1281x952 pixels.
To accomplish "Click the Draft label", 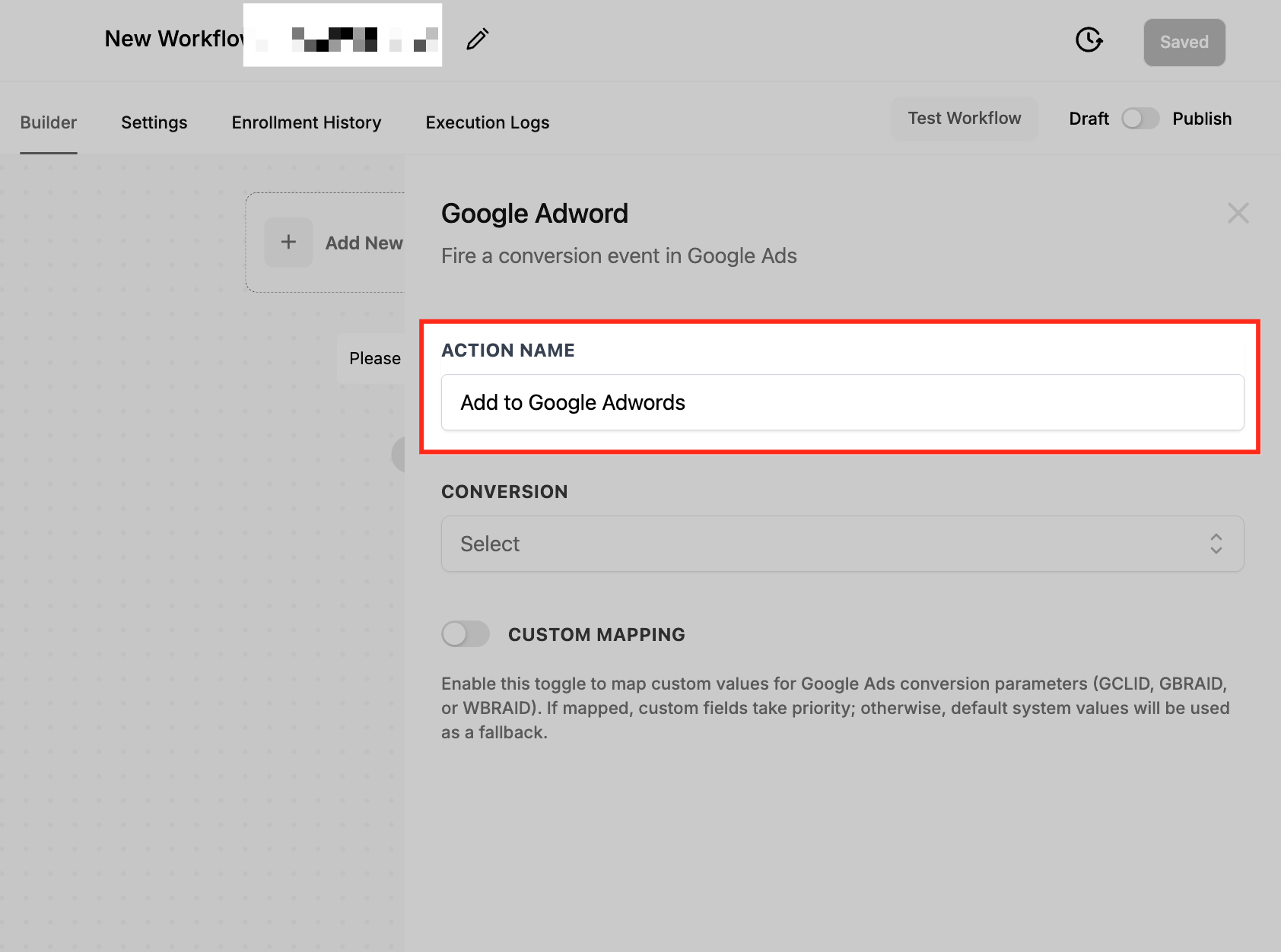I will [x=1089, y=119].
